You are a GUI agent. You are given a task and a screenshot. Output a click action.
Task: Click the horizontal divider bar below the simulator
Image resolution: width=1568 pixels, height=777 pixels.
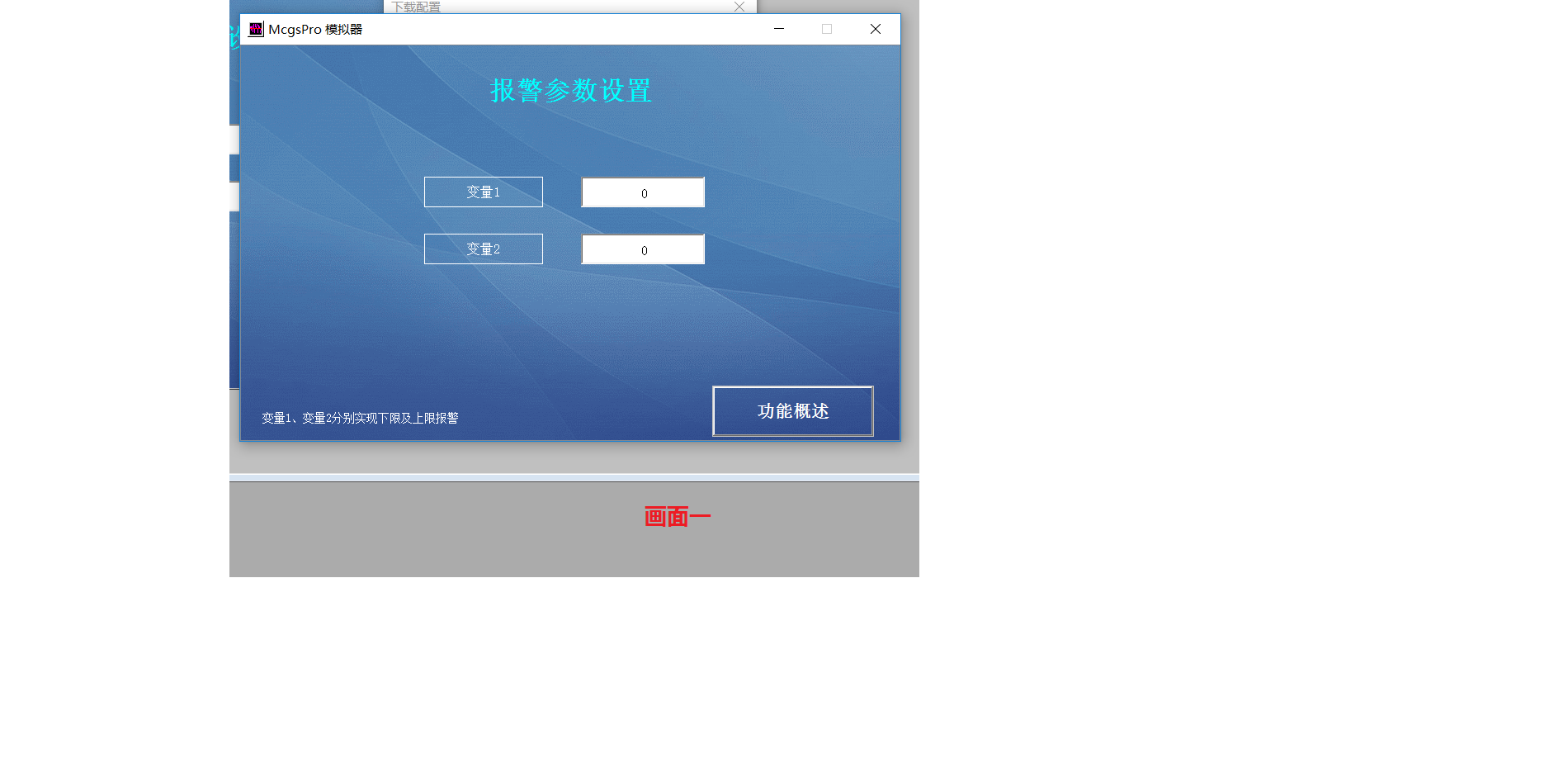[x=574, y=477]
